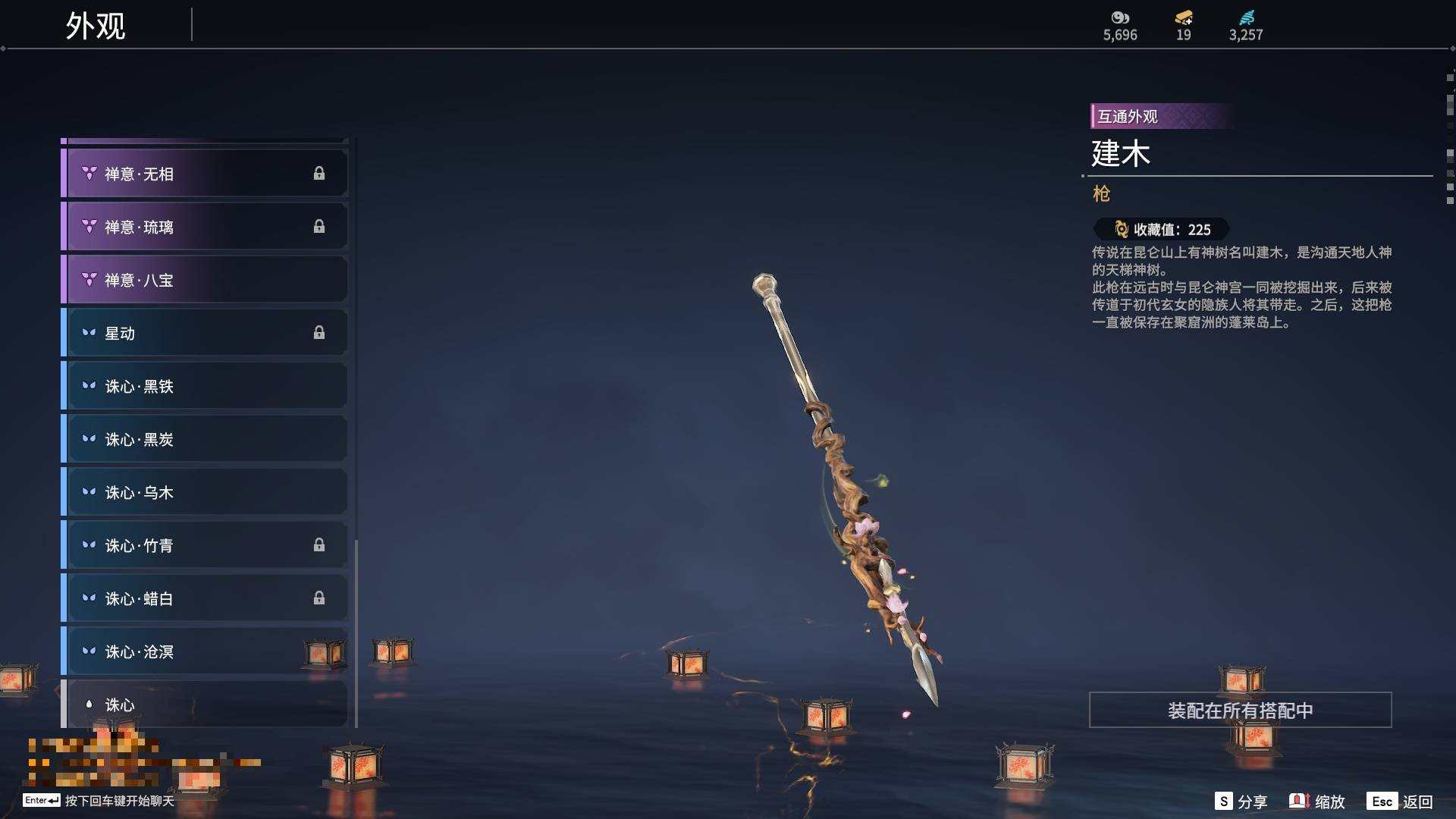Screen dimensions: 1456x819
Task: Click the skin list scrollbar
Action: pyautogui.click(x=356, y=633)
